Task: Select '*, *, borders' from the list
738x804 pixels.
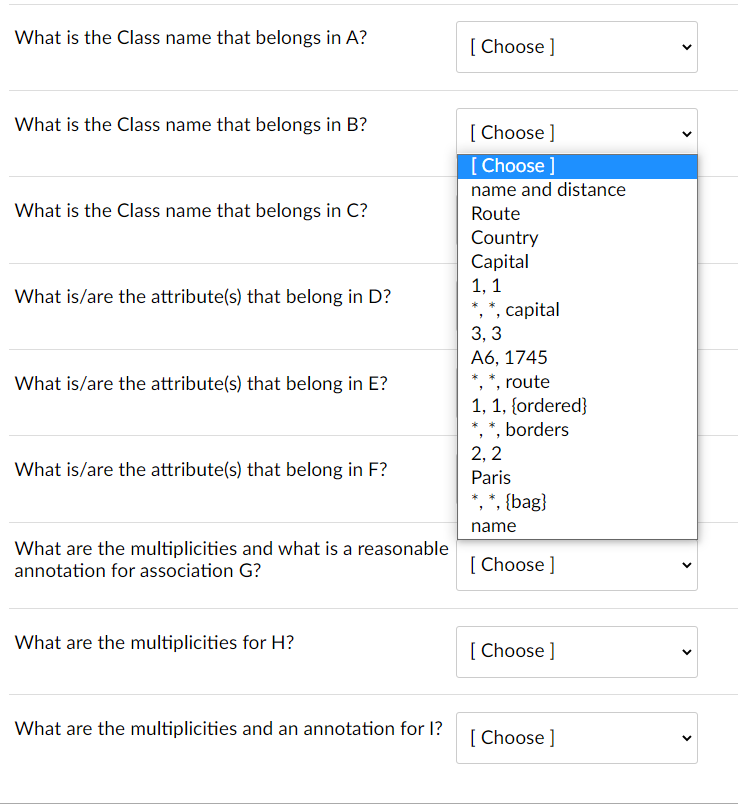Action: tap(519, 429)
